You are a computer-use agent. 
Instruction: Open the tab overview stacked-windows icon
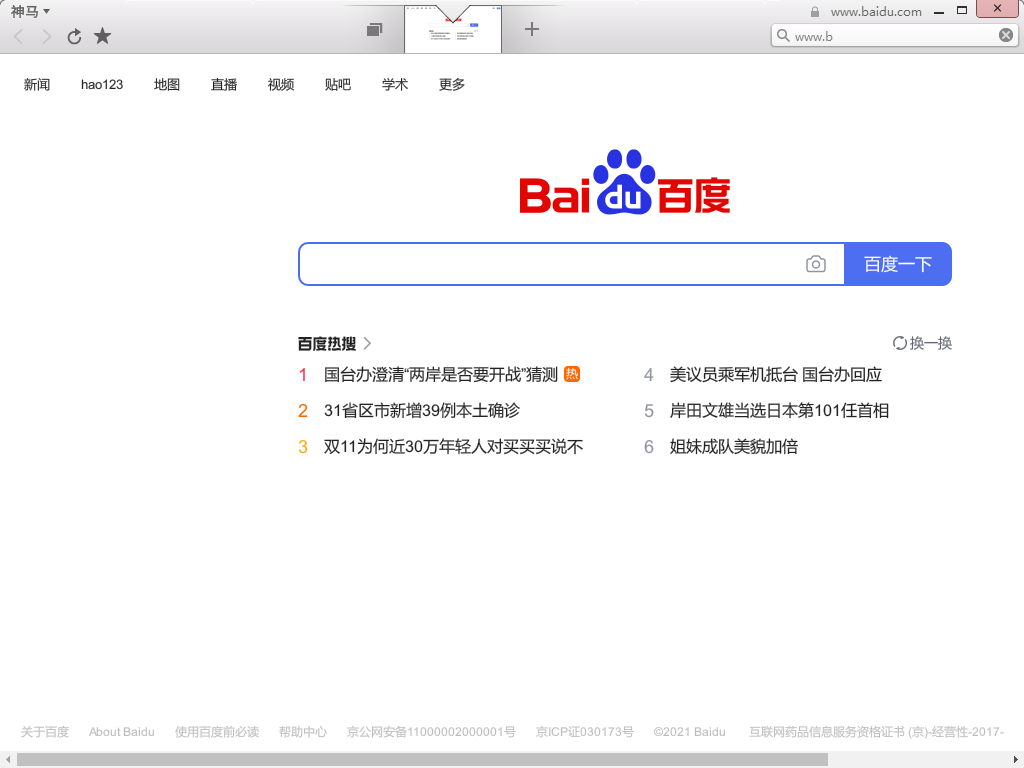(374, 30)
